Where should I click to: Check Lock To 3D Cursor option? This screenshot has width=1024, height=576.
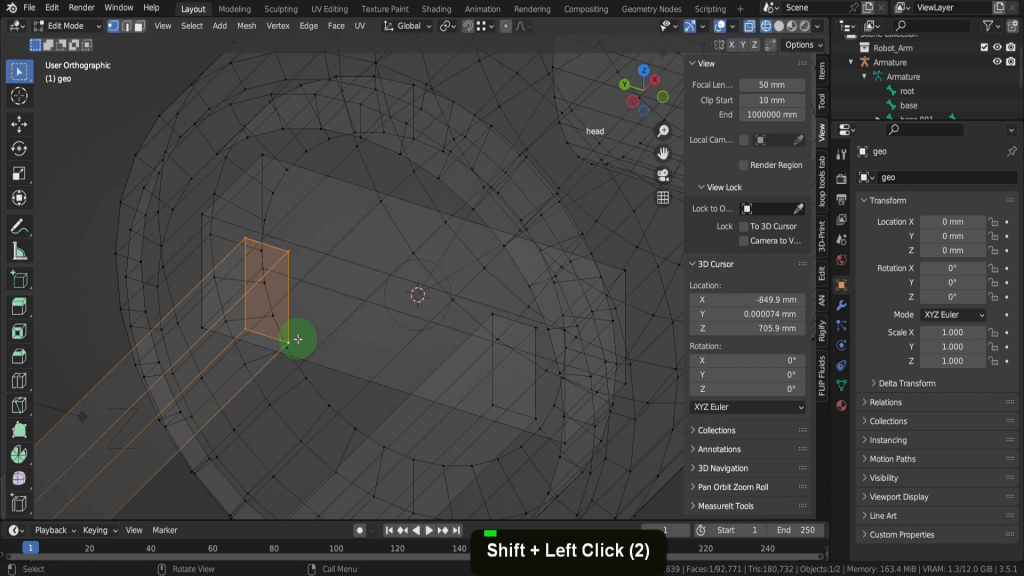coord(743,226)
